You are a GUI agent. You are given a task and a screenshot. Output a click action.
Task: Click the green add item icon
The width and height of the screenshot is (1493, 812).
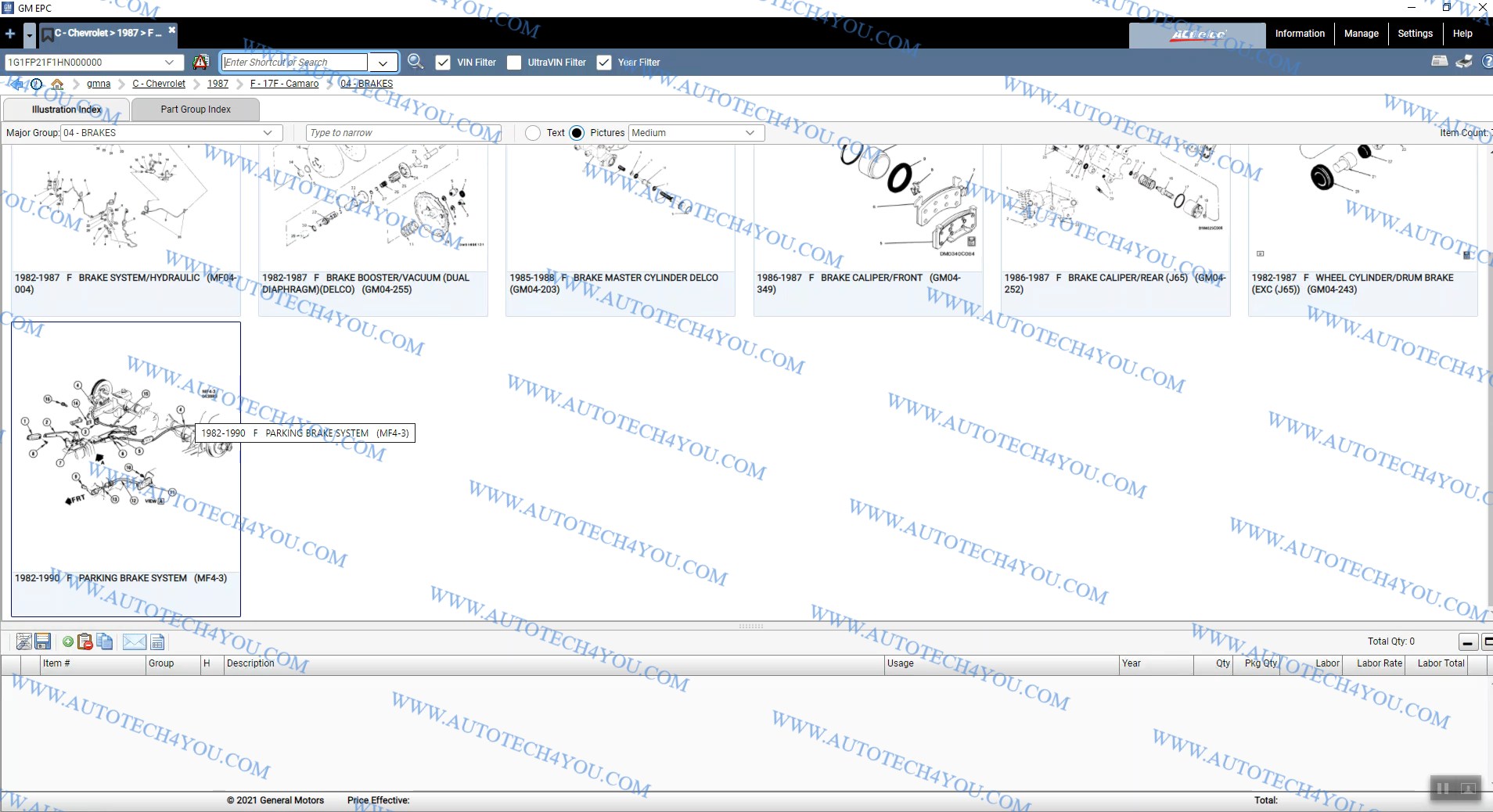pos(68,642)
